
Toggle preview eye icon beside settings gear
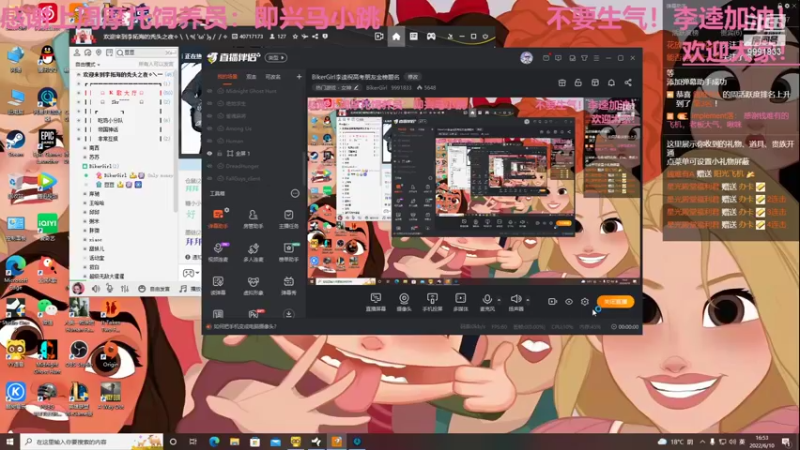569,302
